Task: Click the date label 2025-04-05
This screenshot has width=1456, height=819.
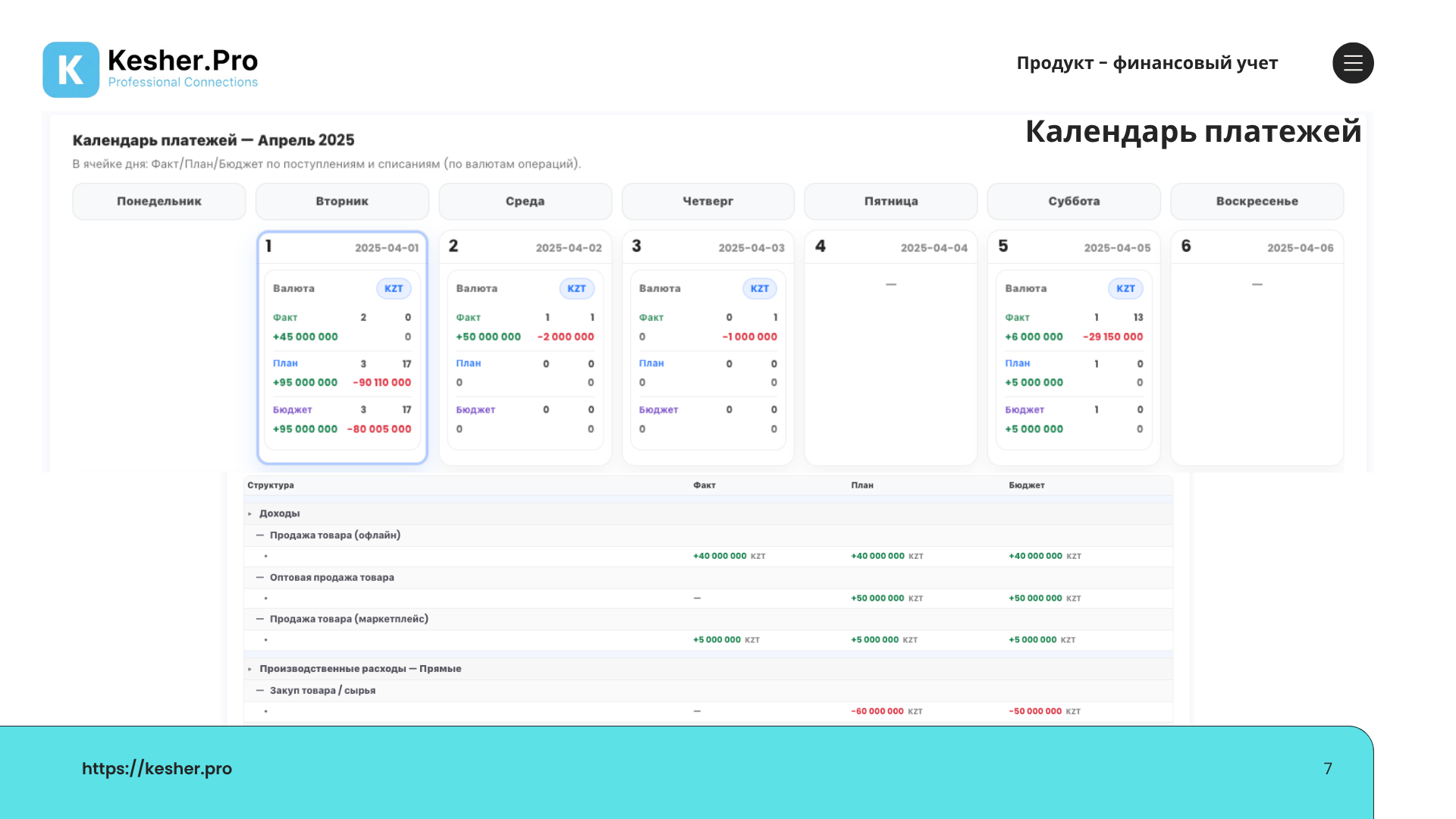Action: click(x=1117, y=248)
